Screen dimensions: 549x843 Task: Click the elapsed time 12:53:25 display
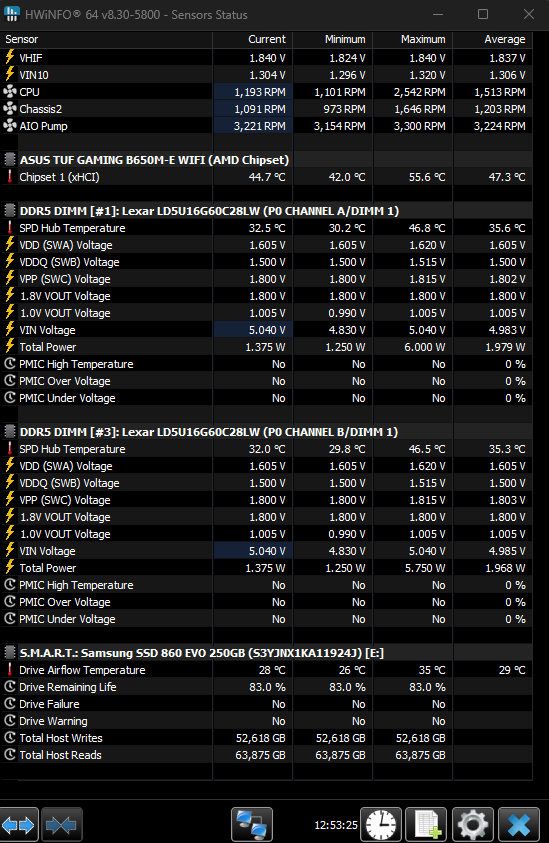[x=336, y=825]
